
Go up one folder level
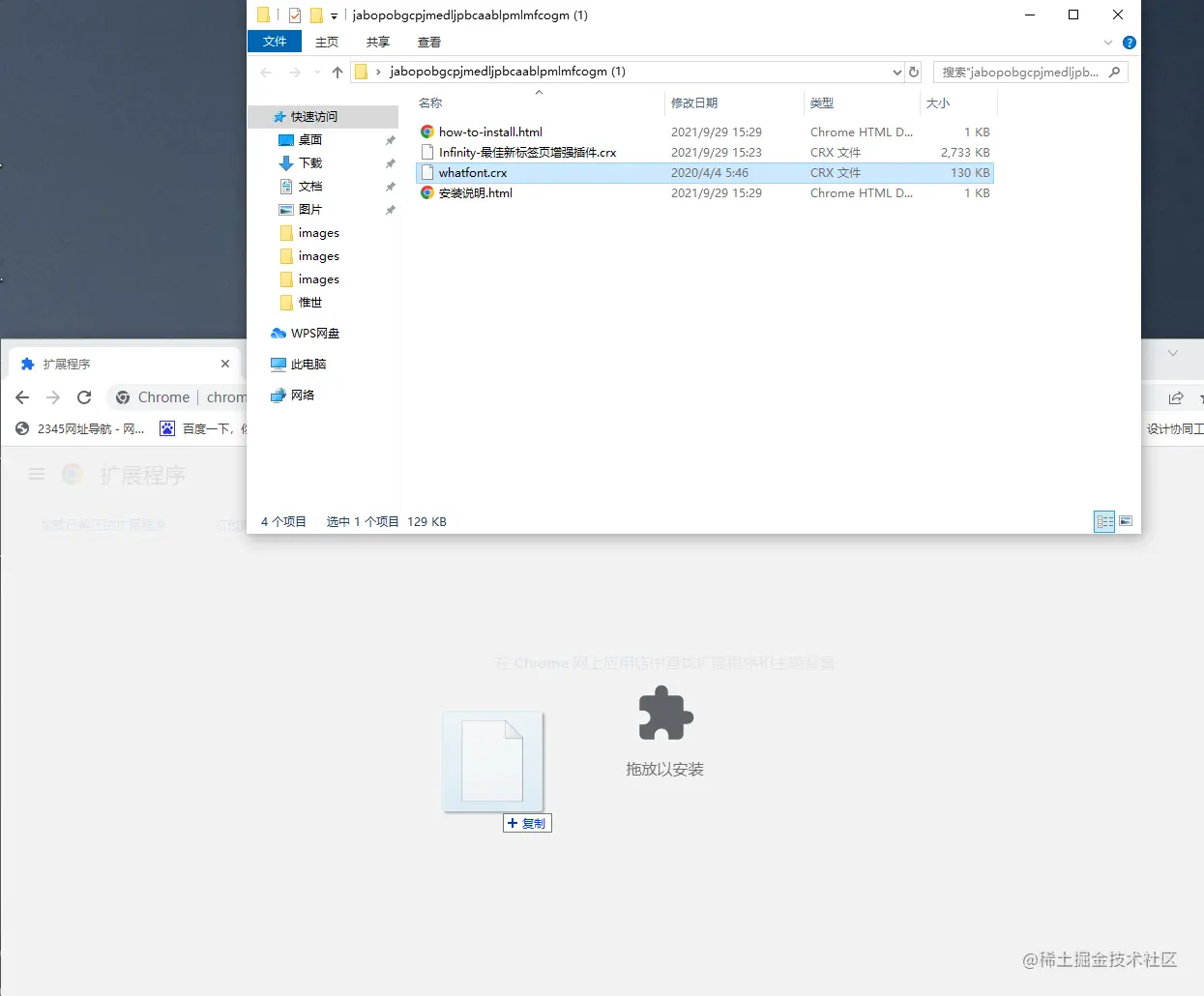click(338, 73)
